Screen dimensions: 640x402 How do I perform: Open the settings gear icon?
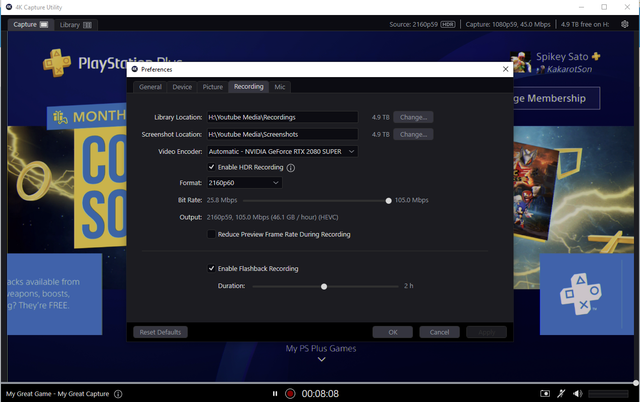pos(624,24)
